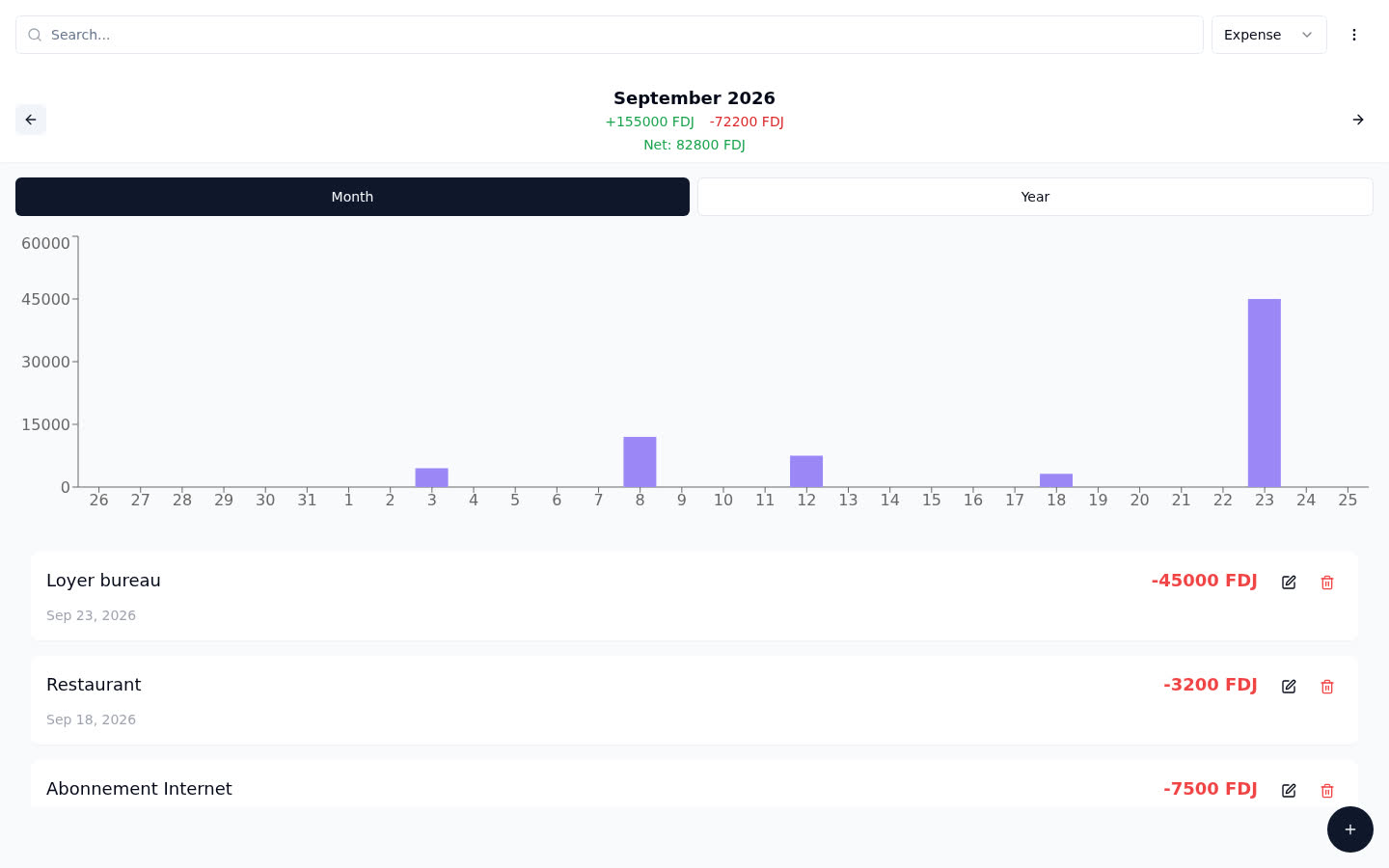Click the search magnifier icon

35,35
